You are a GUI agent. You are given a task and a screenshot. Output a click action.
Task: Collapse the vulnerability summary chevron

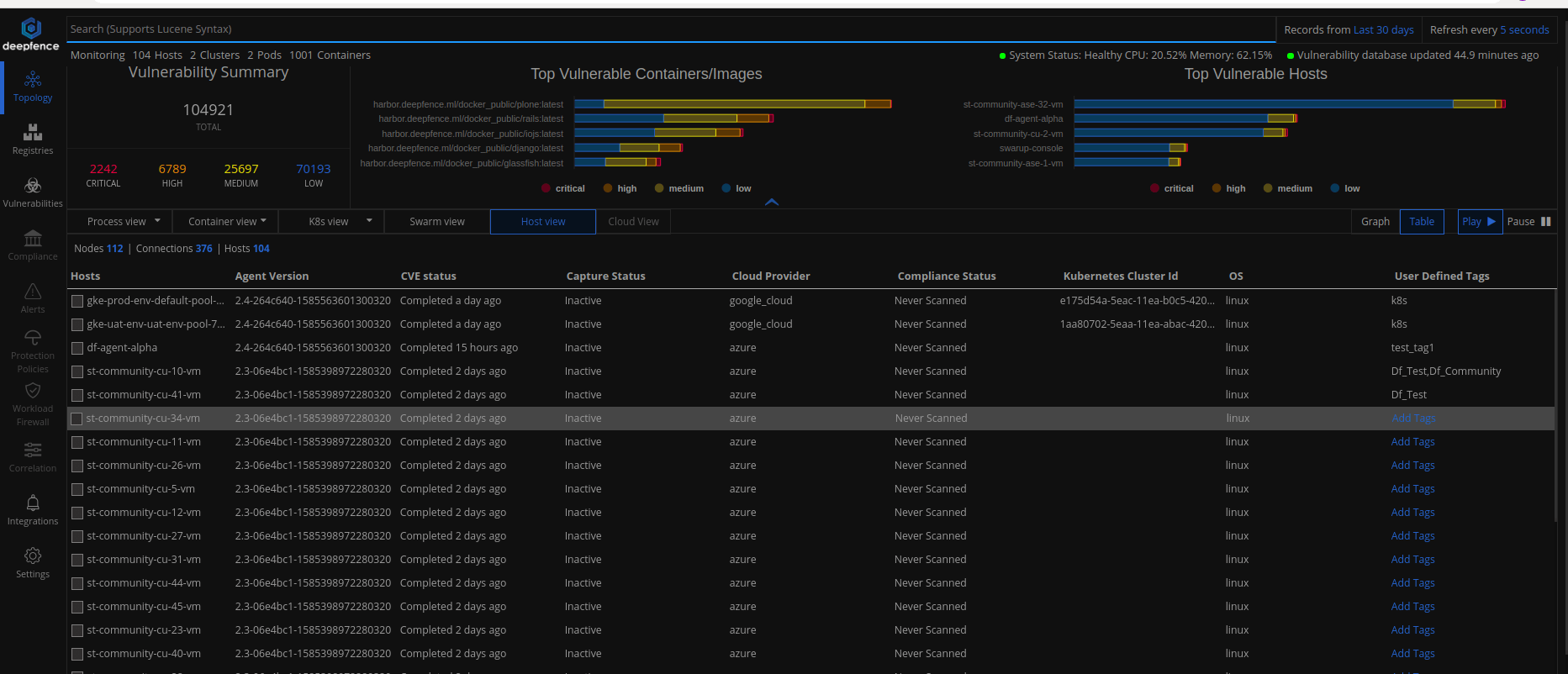[772, 202]
